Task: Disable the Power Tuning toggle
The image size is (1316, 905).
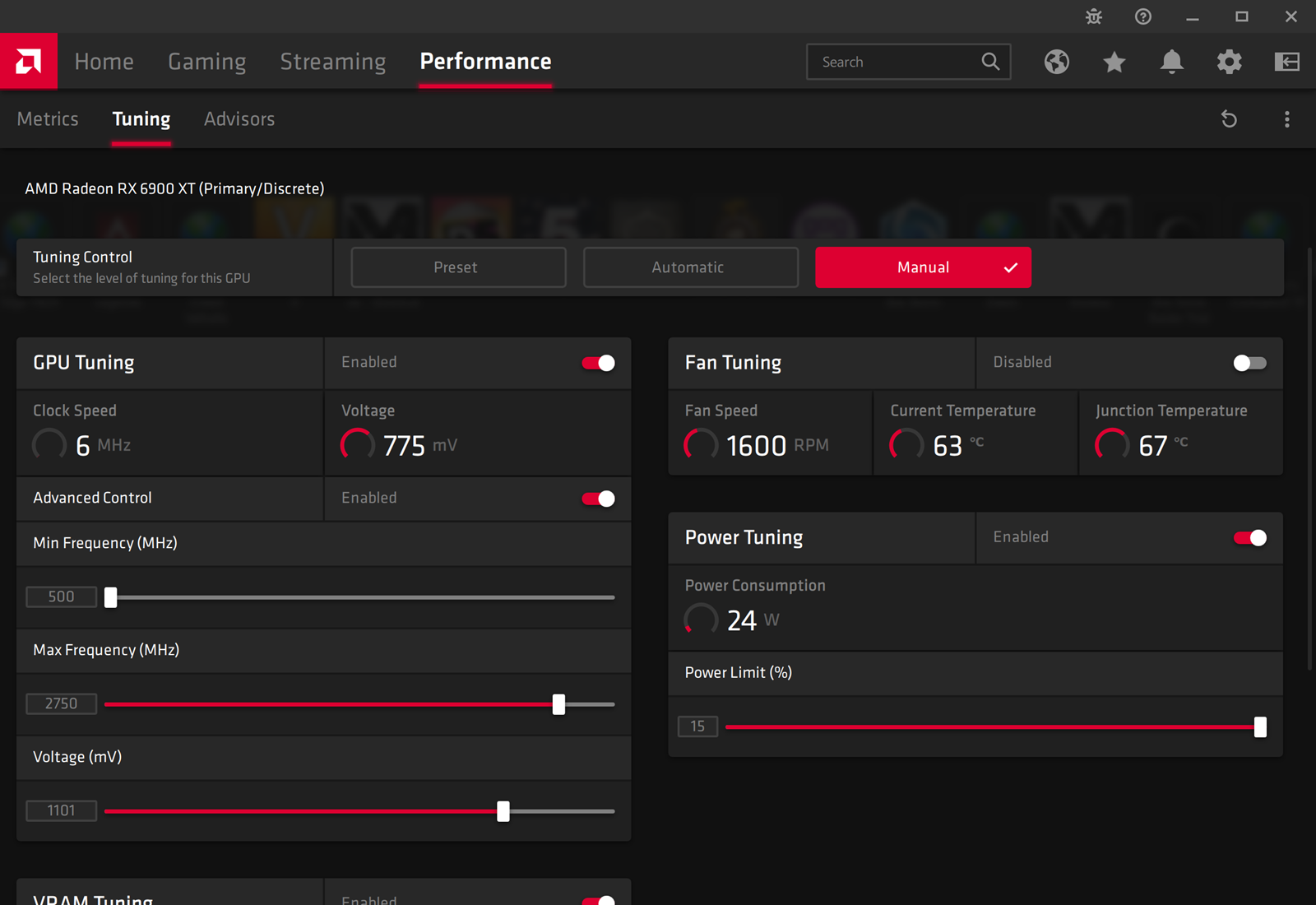Action: coord(1249,538)
